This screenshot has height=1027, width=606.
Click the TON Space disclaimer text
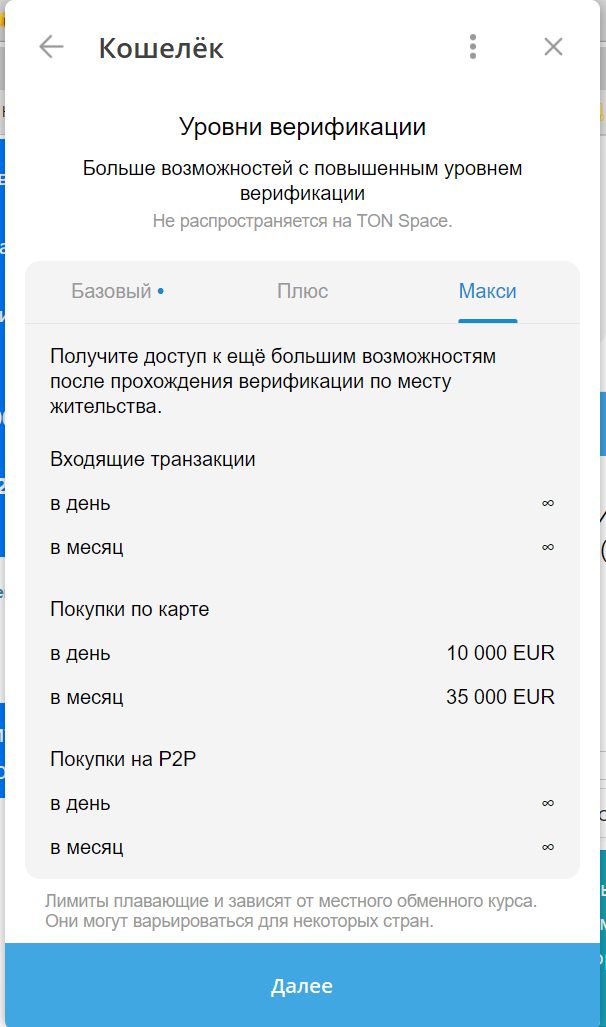tap(303, 218)
